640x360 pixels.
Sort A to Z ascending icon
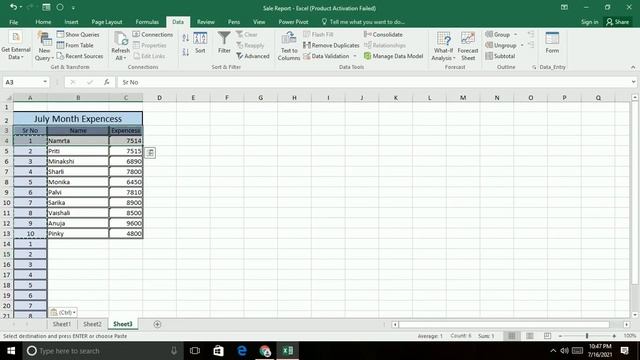pyautogui.click(x=186, y=38)
